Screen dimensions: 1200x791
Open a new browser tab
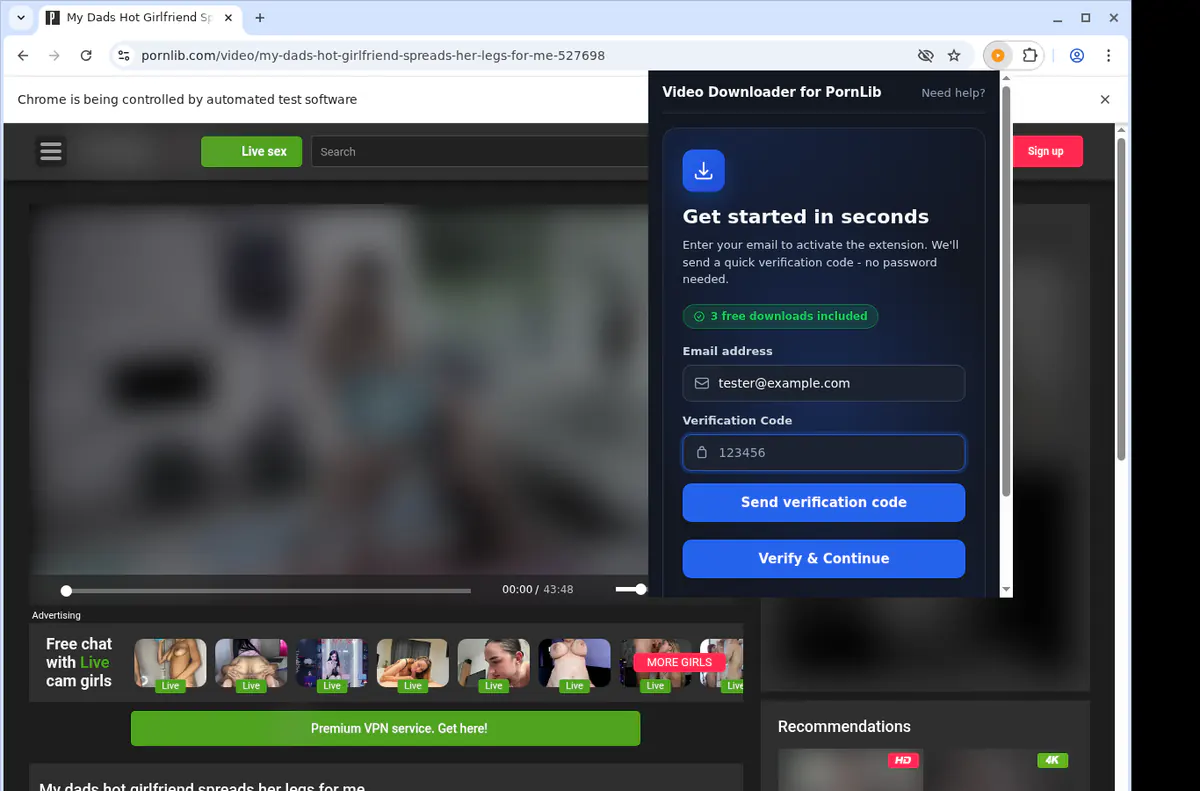tap(260, 18)
